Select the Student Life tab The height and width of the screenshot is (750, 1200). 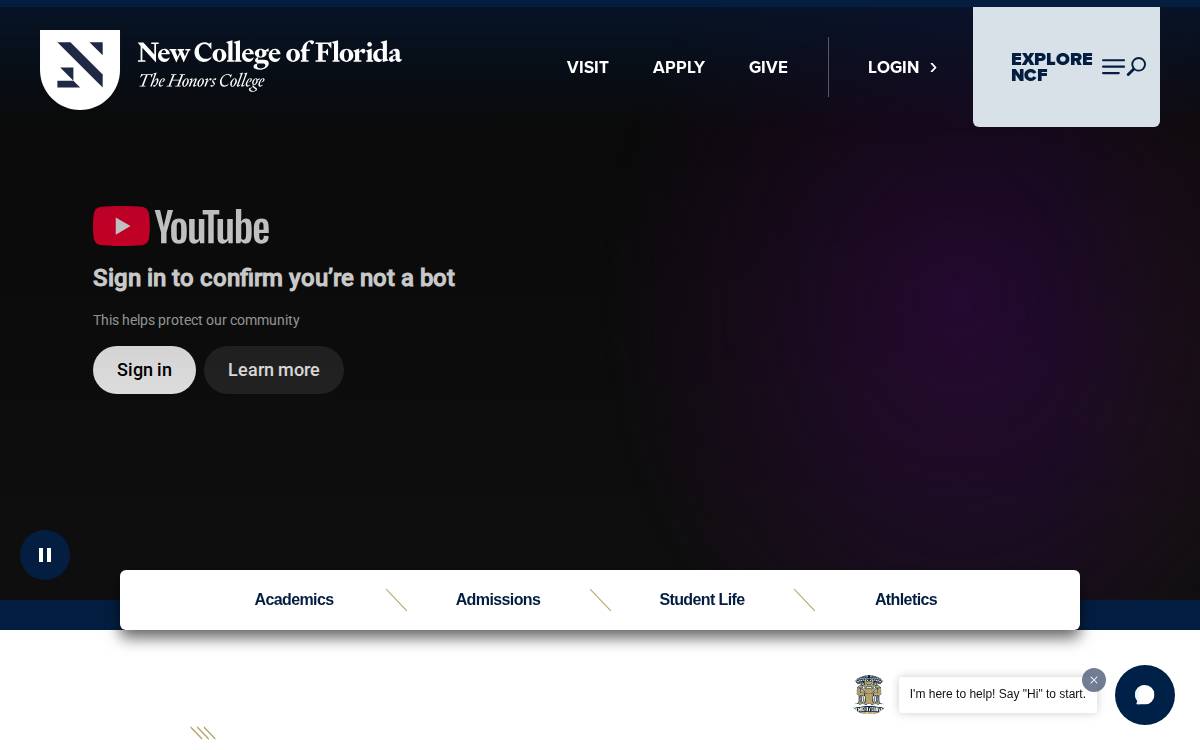[702, 600]
